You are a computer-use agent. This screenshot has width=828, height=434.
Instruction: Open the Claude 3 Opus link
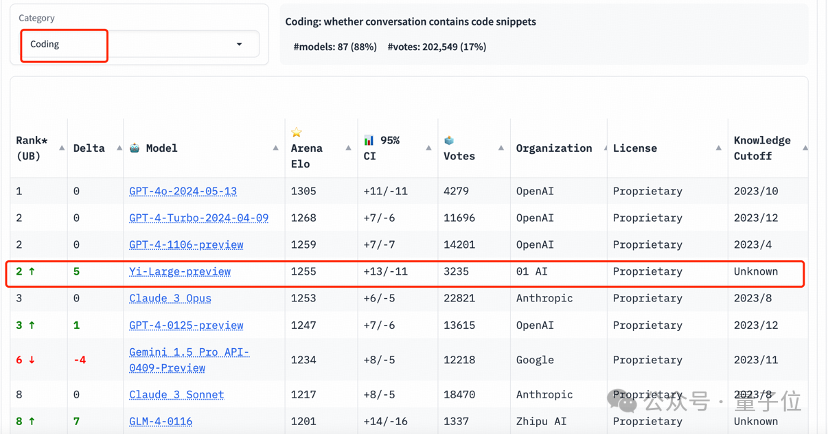(170, 298)
